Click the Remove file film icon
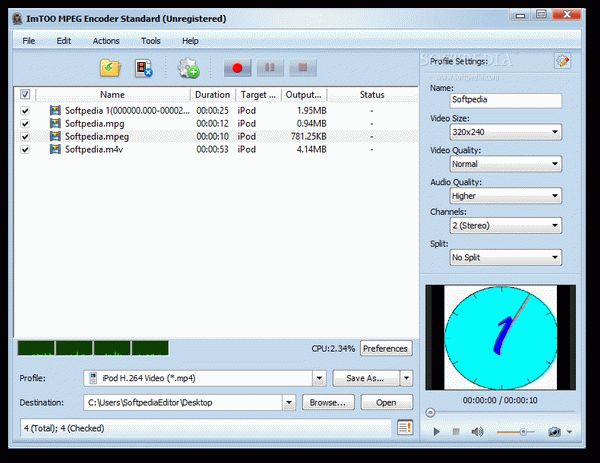Image resolution: width=600 pixels, height=463 pixels. tap(143, 68)
